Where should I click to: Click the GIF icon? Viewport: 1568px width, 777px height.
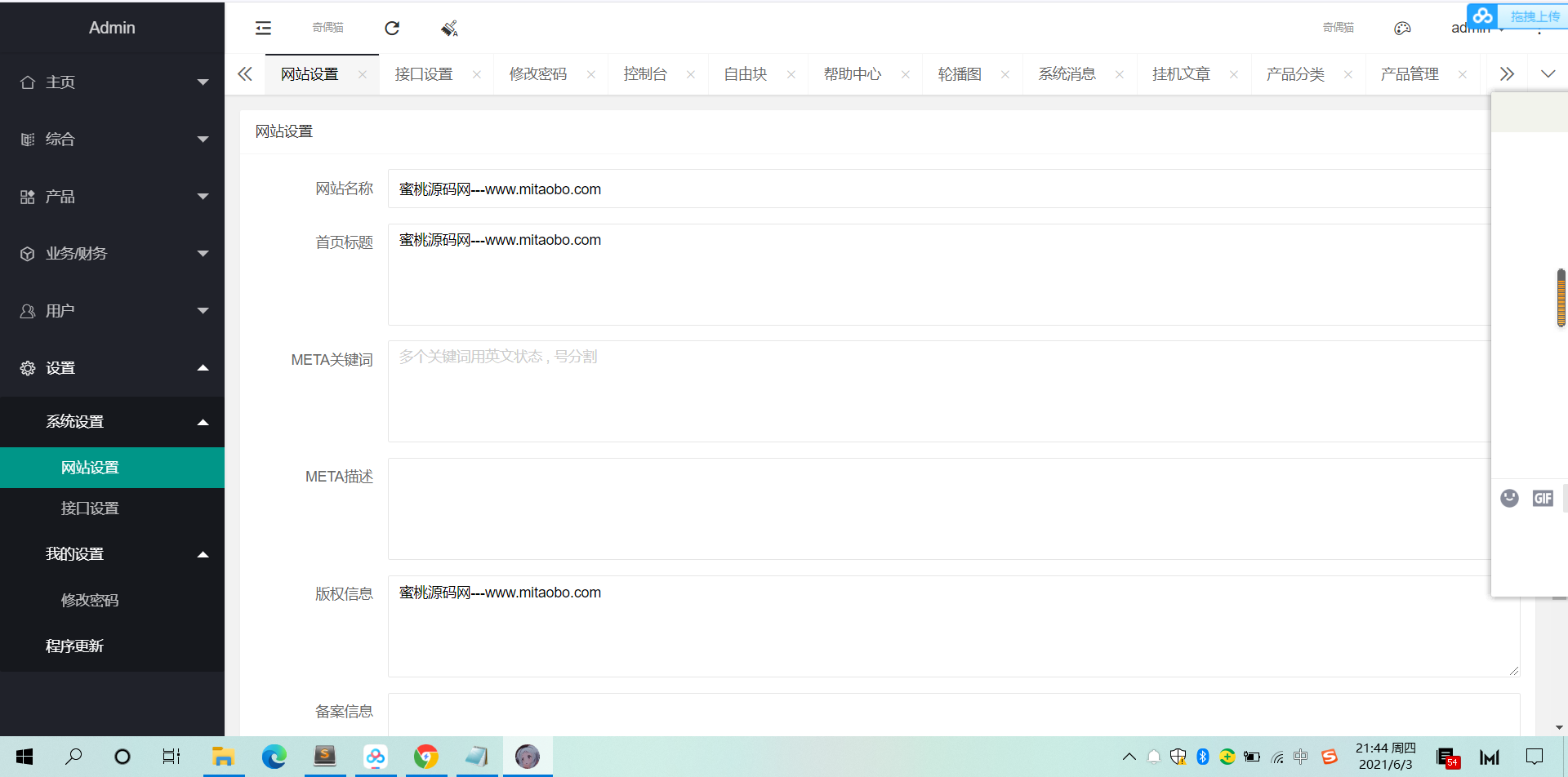click(1543, 498)
